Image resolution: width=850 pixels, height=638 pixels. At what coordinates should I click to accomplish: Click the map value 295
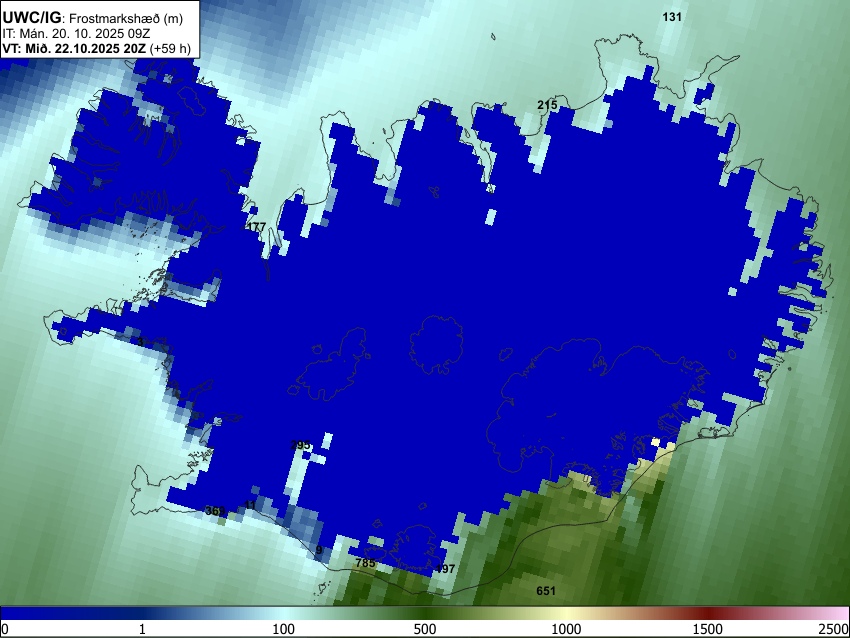tap(300, 445)
